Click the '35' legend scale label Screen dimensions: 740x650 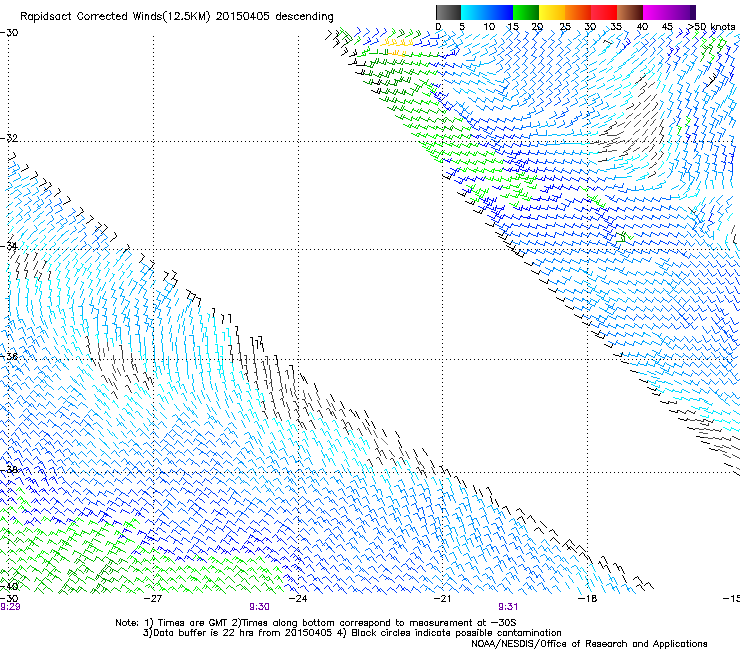616,27
